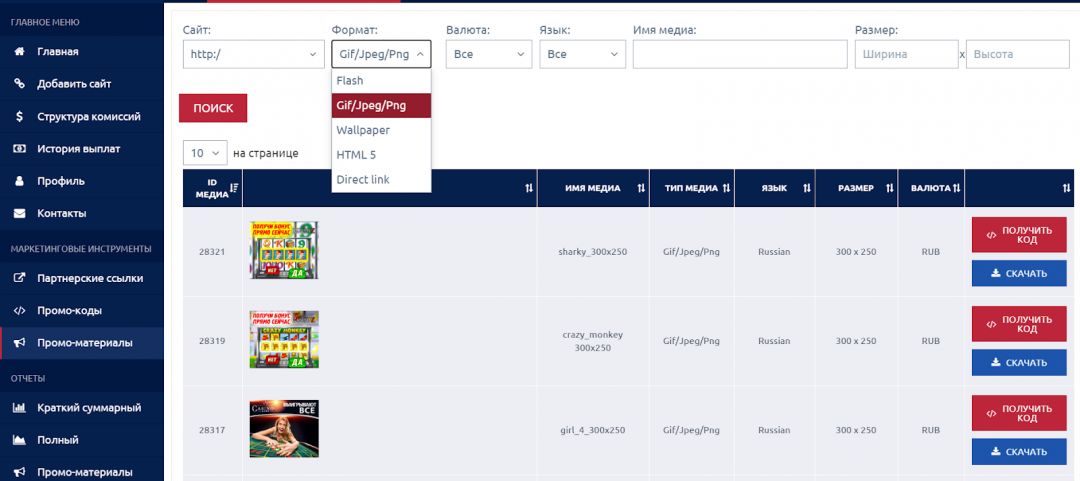This screenshot has width=1080, height=481.
Task: Click the bar chart icon beside Краткий суммарный
Action: (x=19, y=408)
